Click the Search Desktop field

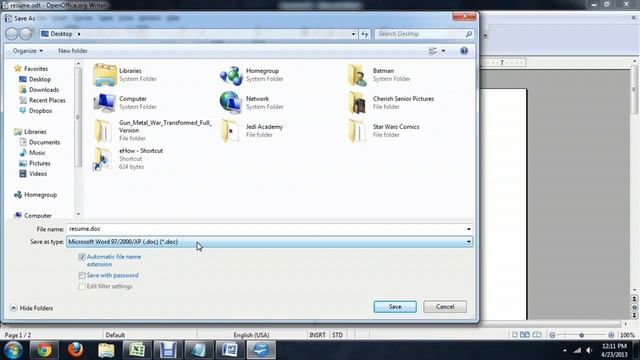pyautogui.click(x=420, y=34)
